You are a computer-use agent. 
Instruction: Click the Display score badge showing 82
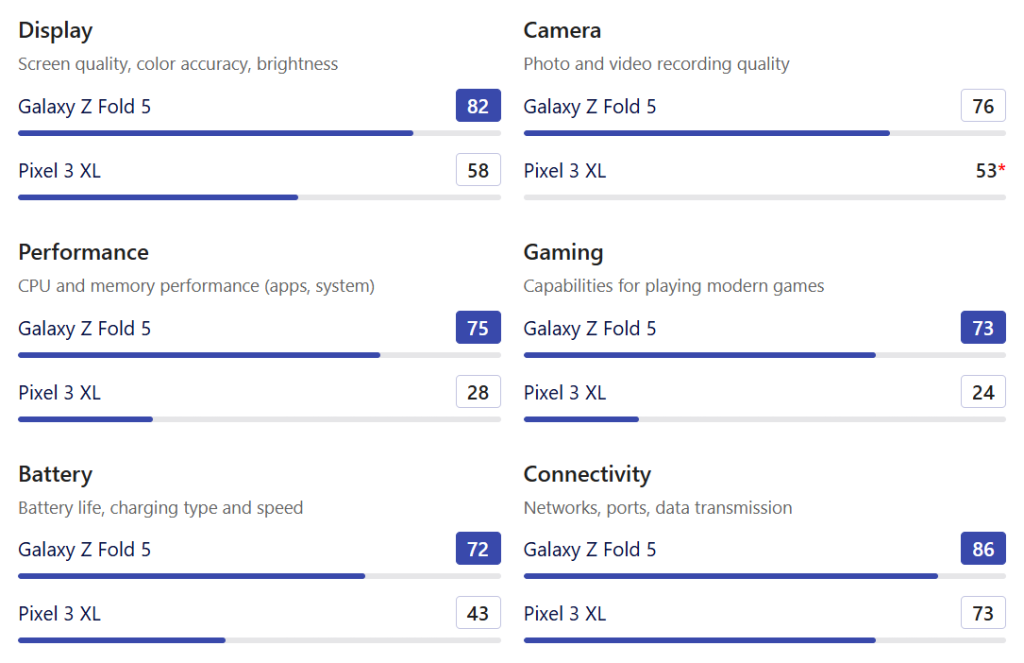tap(478, 106)
